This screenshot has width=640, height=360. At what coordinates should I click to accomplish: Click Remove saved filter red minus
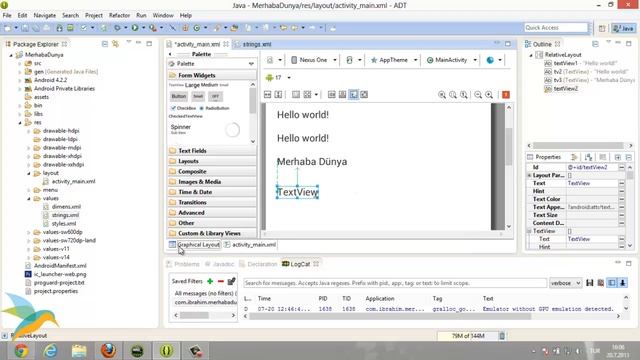tap(221, 281)
